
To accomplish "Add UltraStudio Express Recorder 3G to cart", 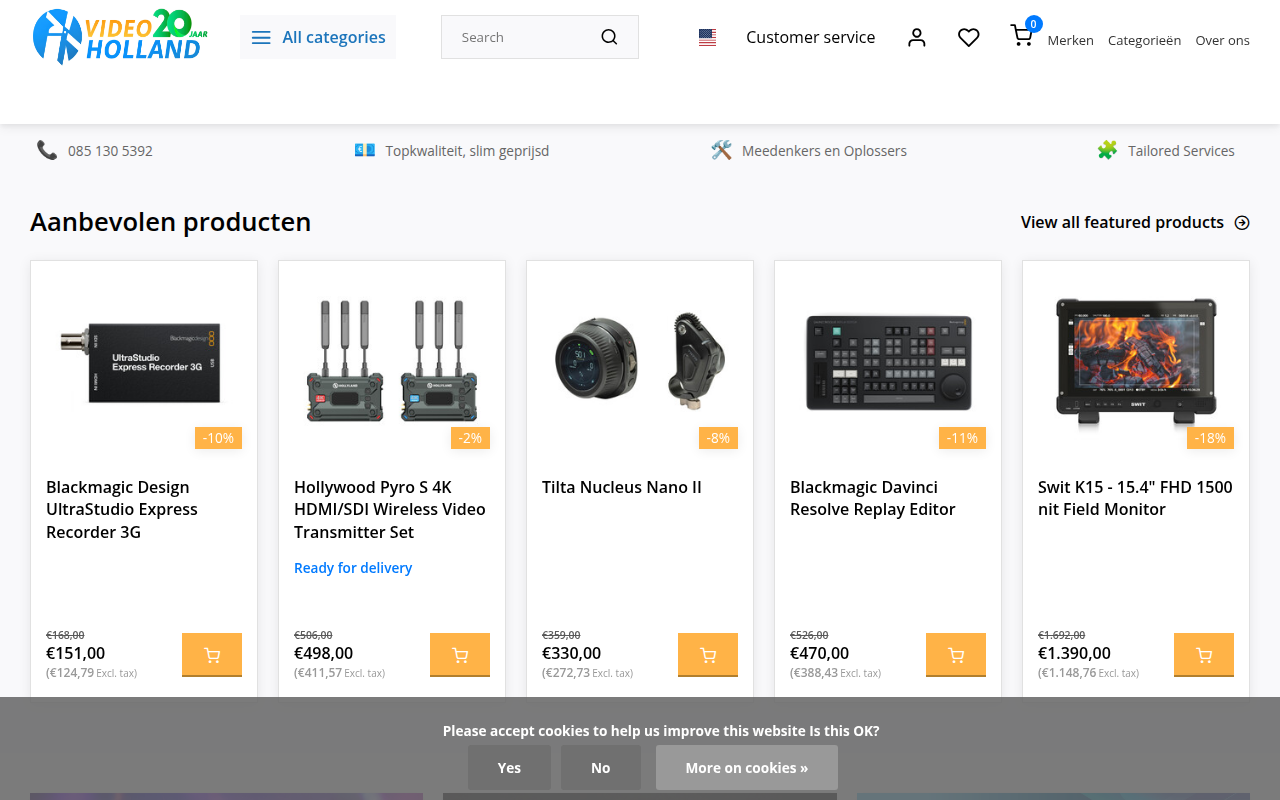I will 212,655.
